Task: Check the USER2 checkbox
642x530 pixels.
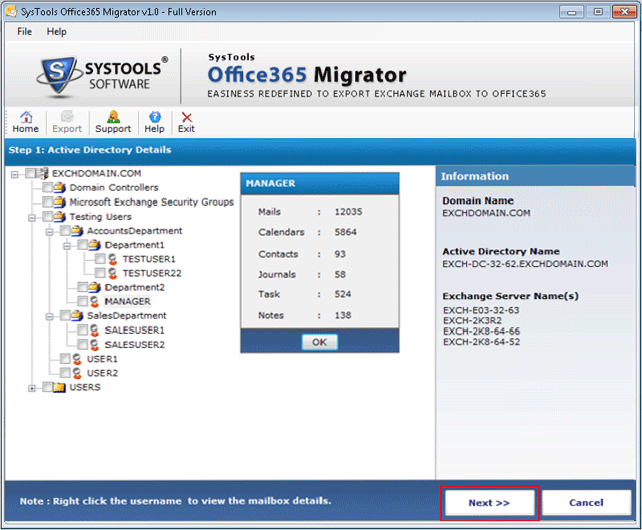Action: [x=65, y=373]
